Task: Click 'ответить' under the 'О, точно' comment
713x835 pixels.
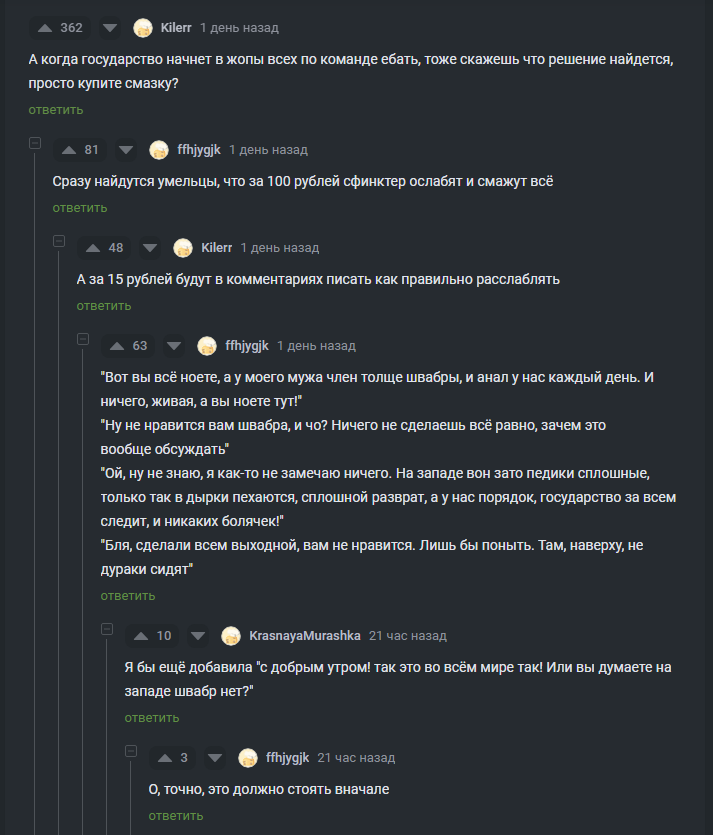Action: coord(176,816)
